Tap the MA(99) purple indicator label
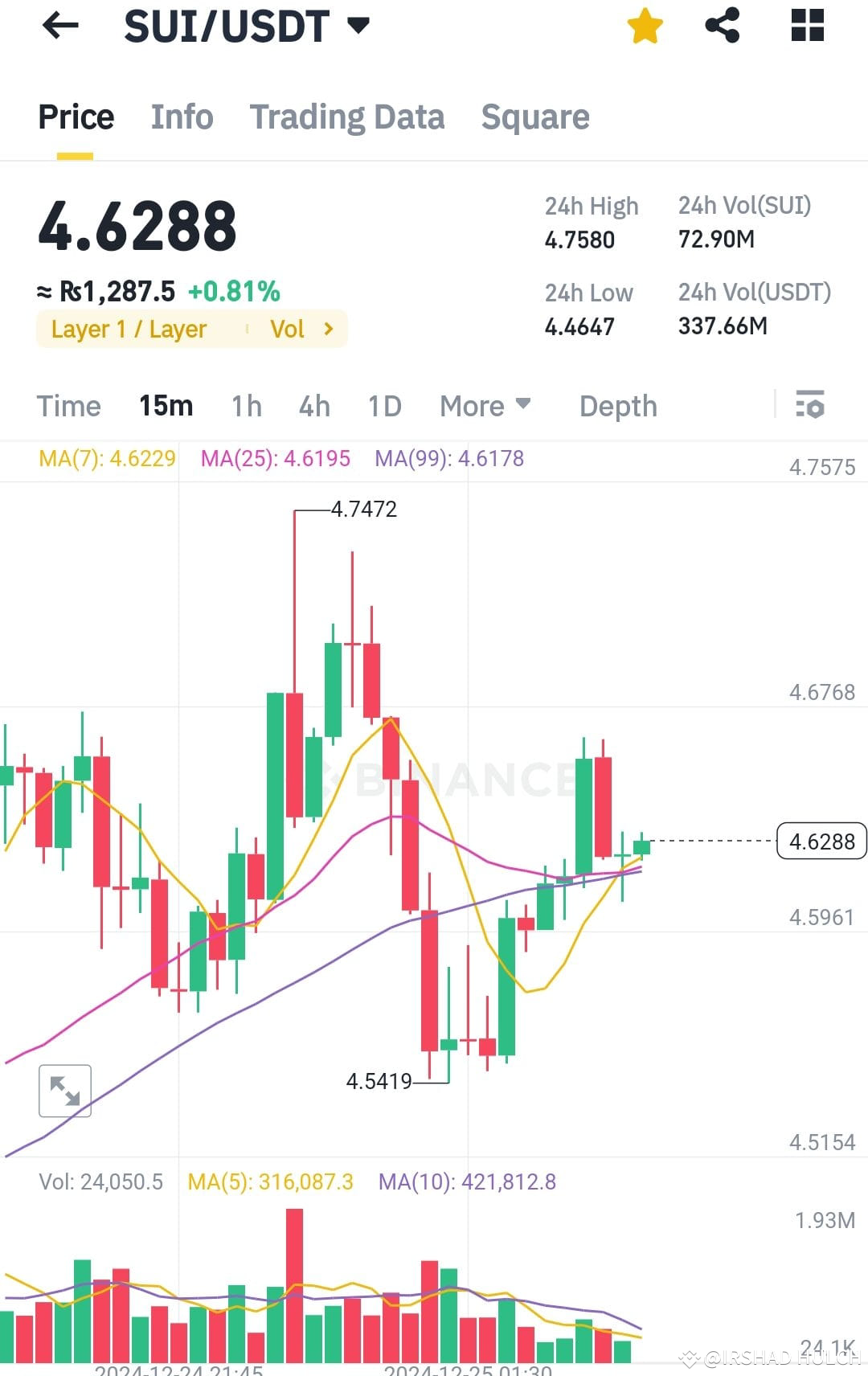Image resolution: width=868 pixels, height=1376 pixels. (448, 459)
